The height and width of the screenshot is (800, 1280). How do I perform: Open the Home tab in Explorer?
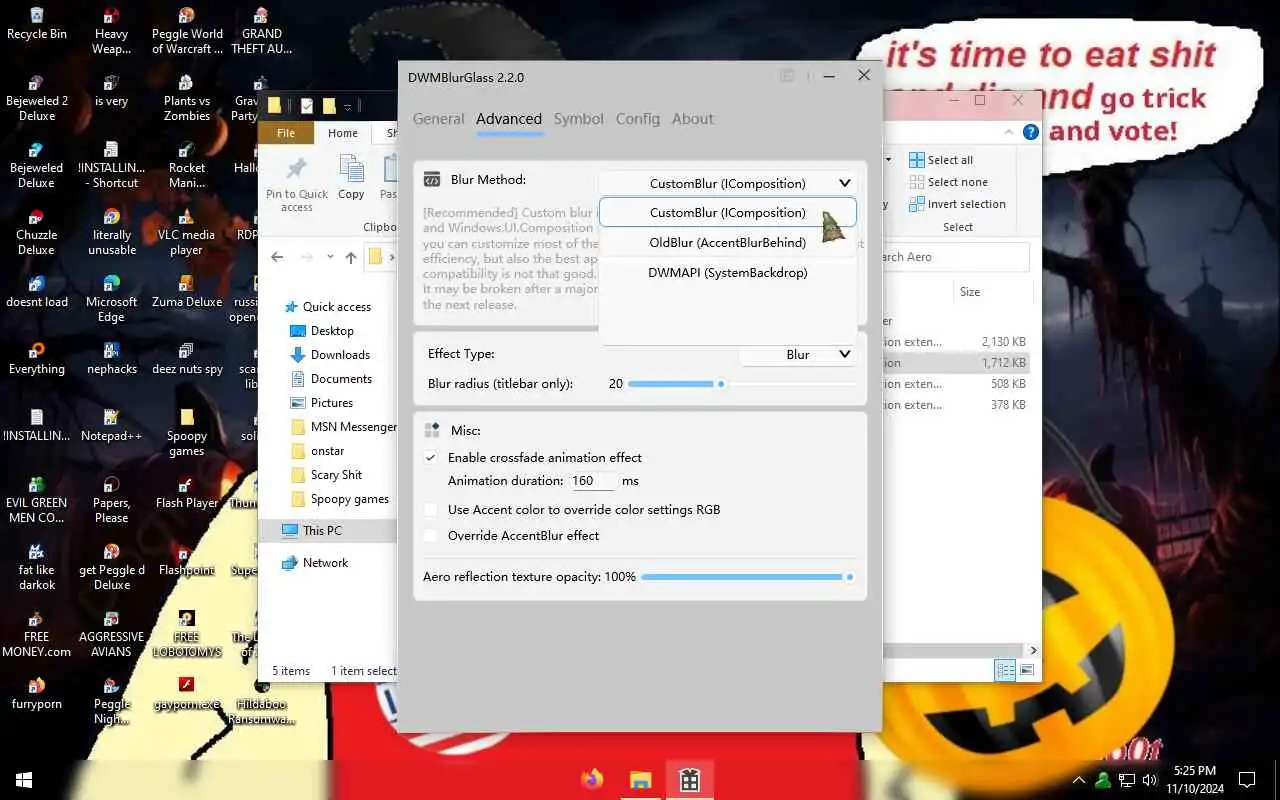(343, 133)
